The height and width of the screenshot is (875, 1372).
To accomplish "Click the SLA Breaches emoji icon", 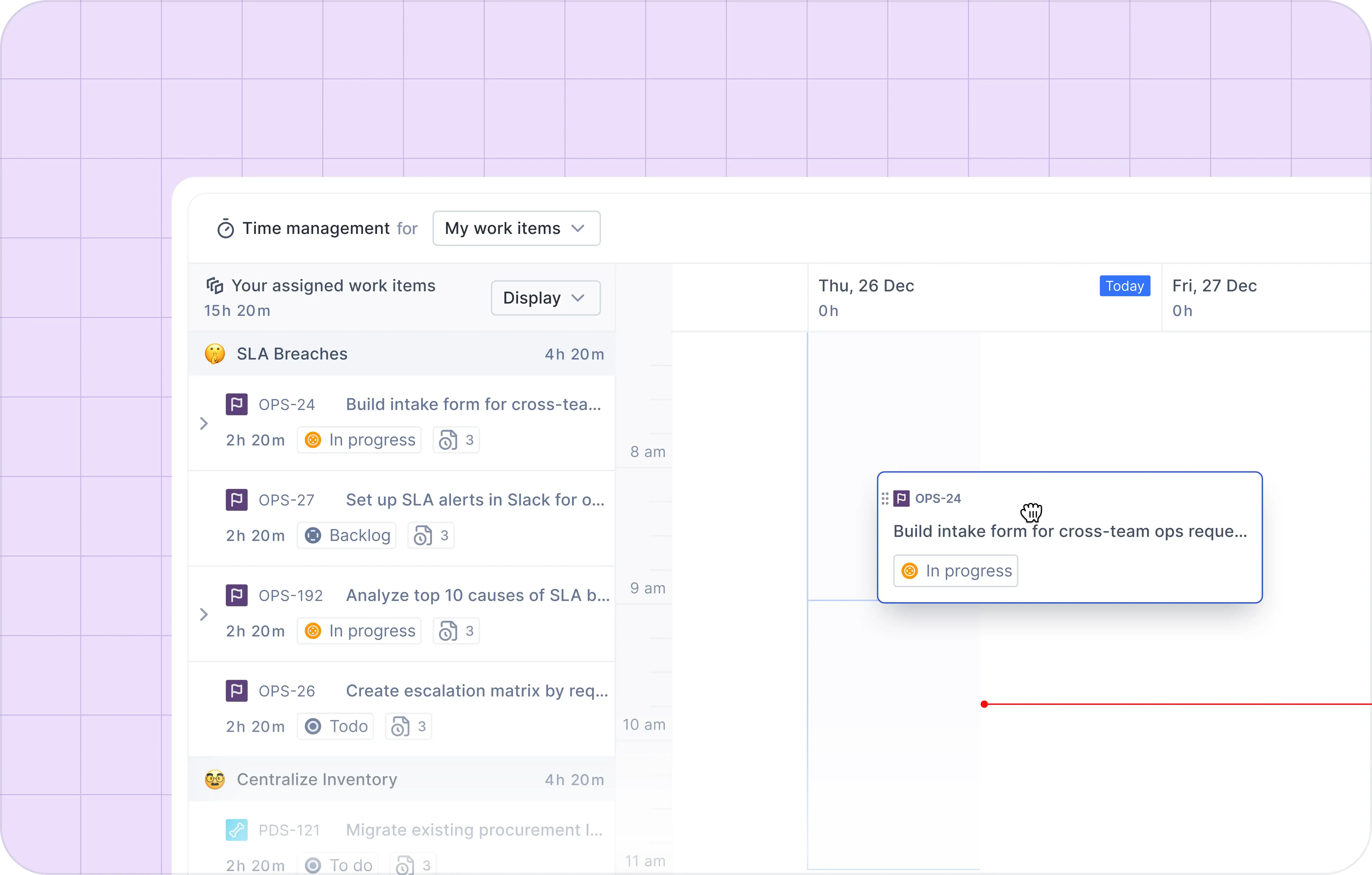I will [x=215, y=354].
